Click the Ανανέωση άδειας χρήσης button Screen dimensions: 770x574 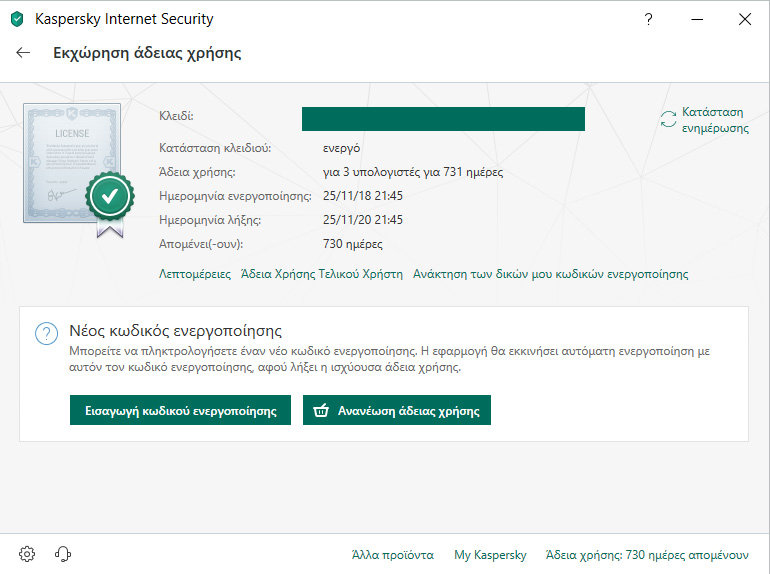tap(397, 410)
